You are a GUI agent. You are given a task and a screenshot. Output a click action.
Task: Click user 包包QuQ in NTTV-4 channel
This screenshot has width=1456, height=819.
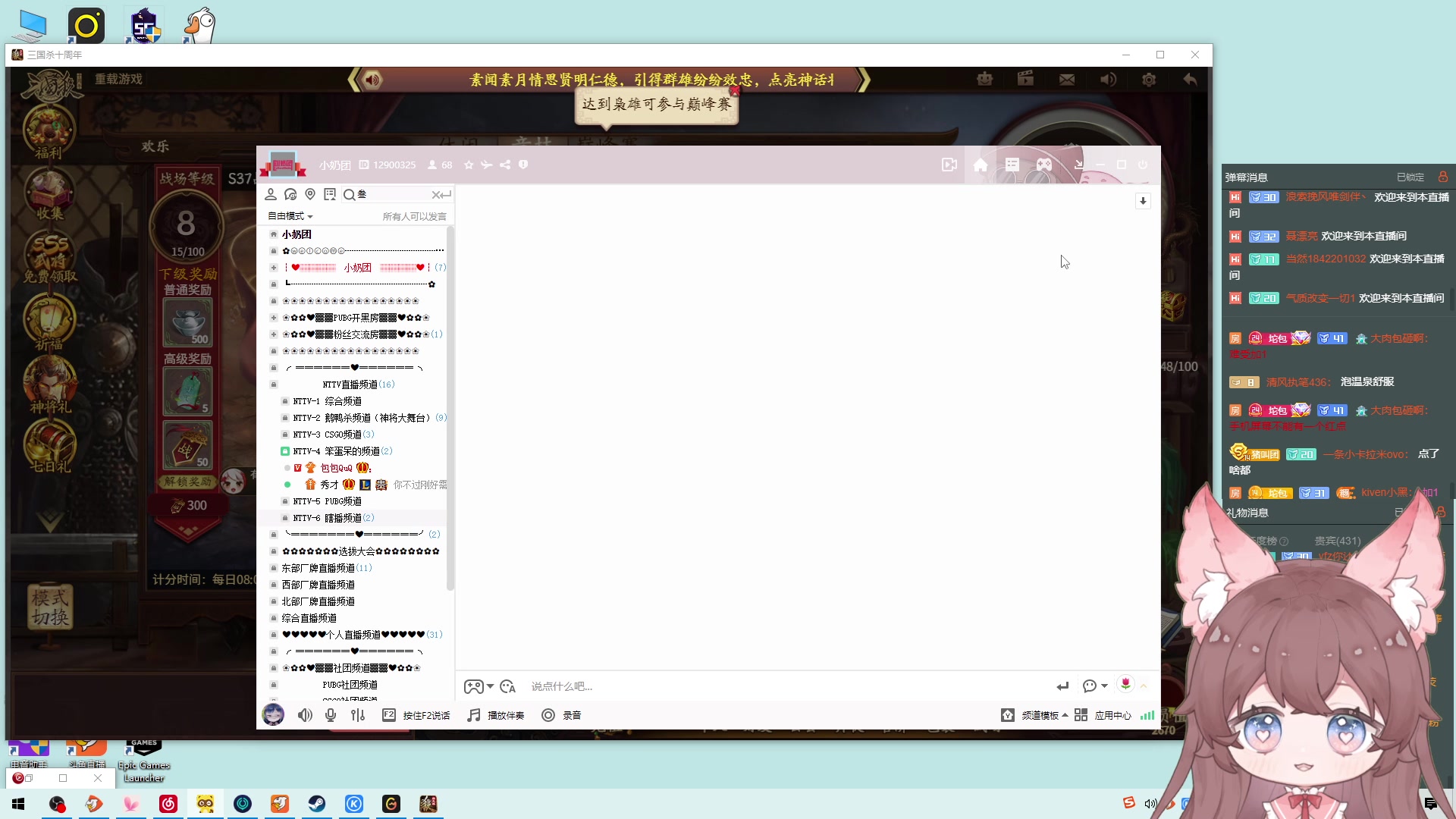coord(336,468)
